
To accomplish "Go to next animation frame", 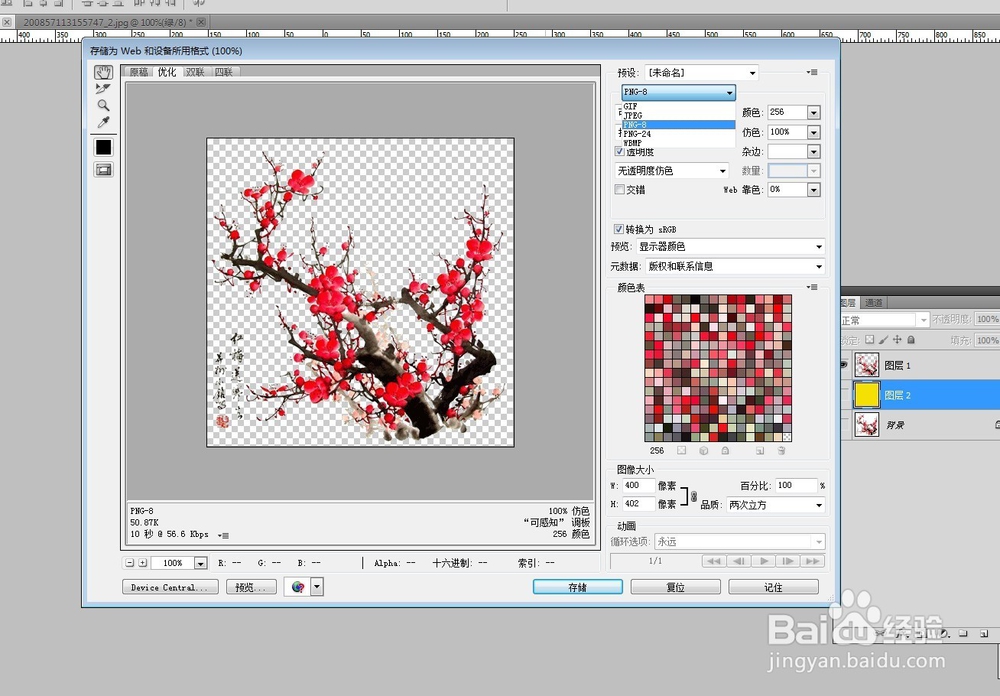I will (788, 561).
